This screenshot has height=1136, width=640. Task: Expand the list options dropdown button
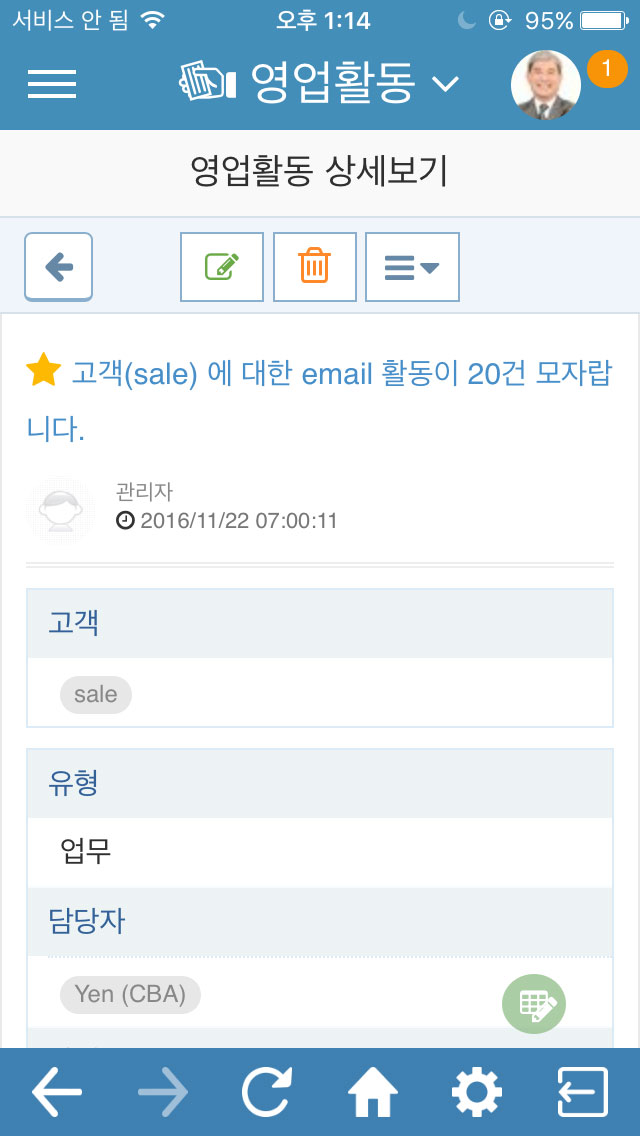point(412,267)
